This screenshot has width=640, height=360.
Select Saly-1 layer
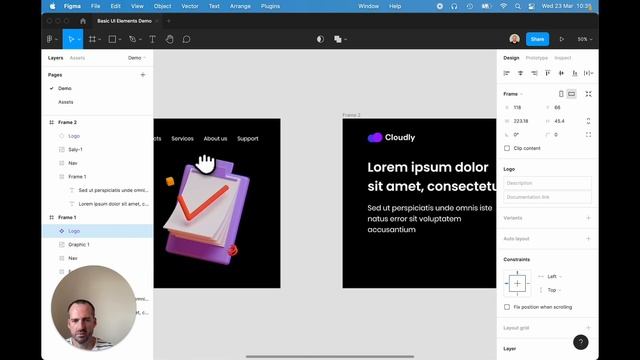tap(75, 149)
